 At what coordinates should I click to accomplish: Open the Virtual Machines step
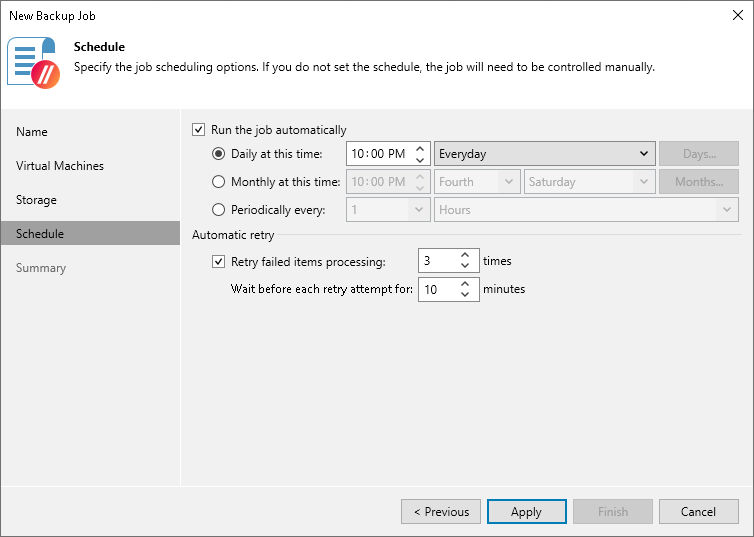(x=60, y=166)
